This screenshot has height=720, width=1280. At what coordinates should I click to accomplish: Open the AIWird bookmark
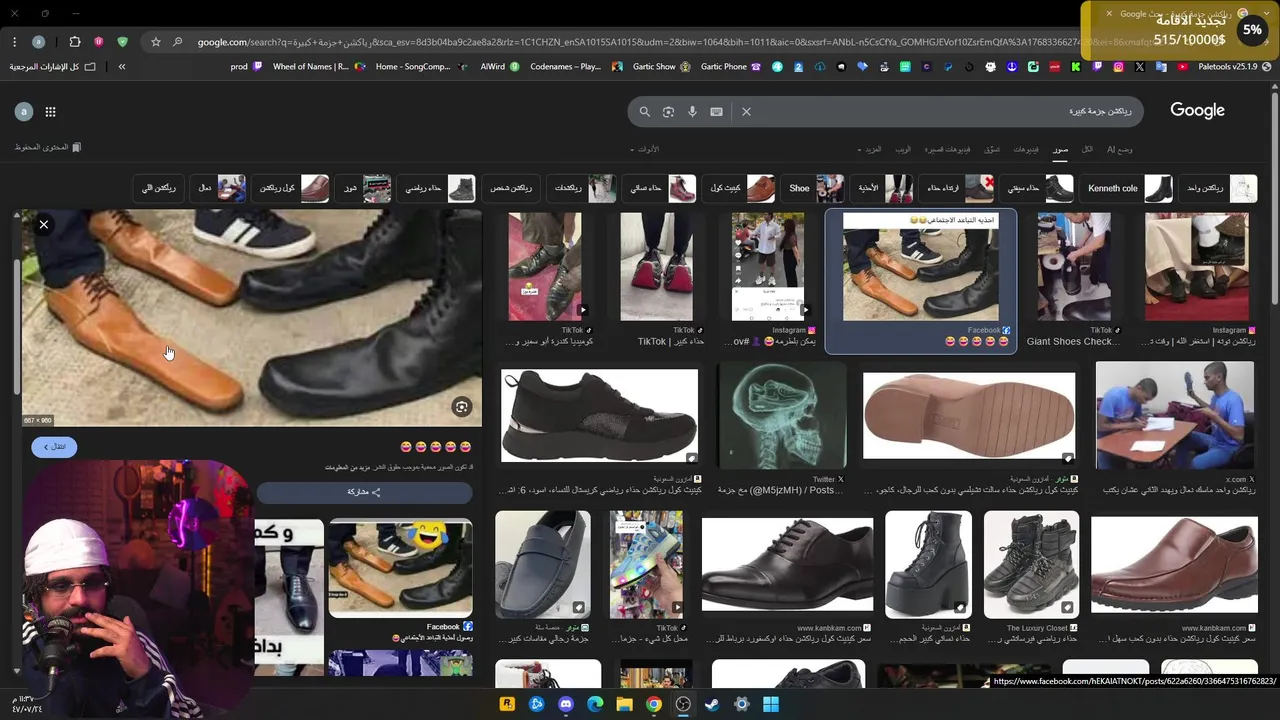[x=500, y=67]
